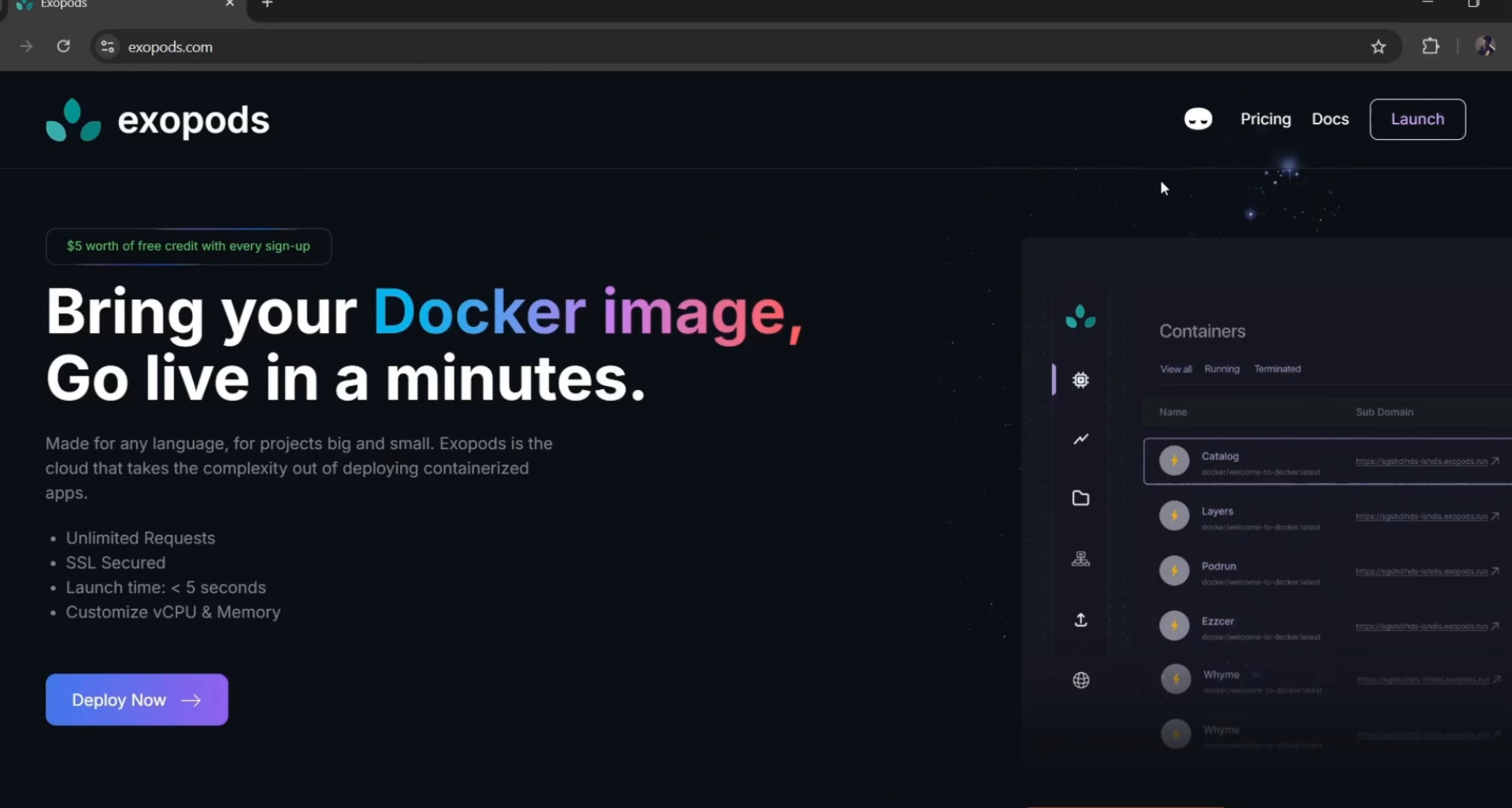Click the external arrow icon for Catalog link
Image resolution: width=1512 pixels, height=808 pixels.
click(x=1495, y=461)
